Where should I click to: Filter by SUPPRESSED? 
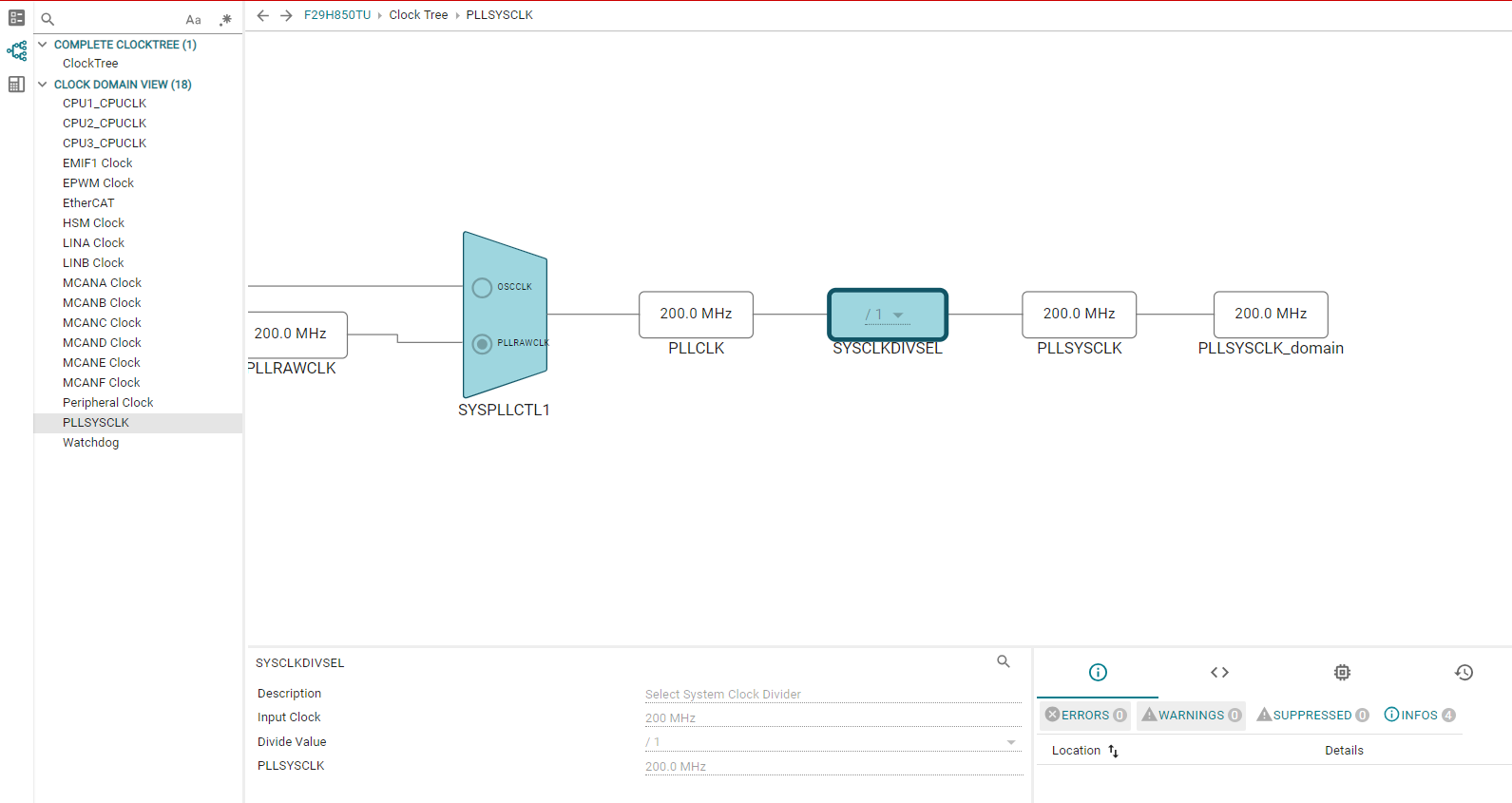(1312, 715)
